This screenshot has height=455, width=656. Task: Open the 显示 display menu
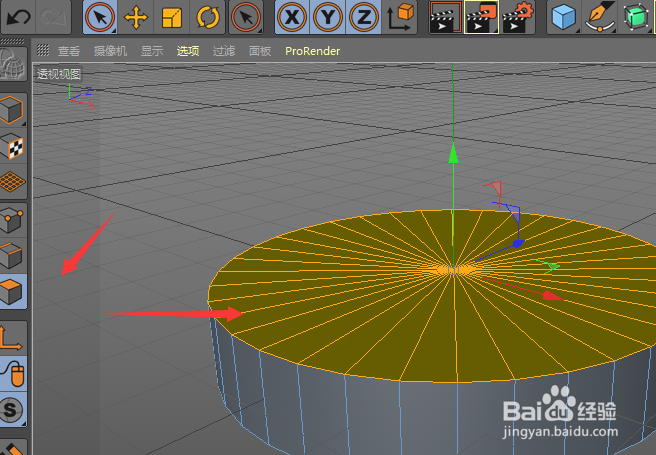point(152,51)
